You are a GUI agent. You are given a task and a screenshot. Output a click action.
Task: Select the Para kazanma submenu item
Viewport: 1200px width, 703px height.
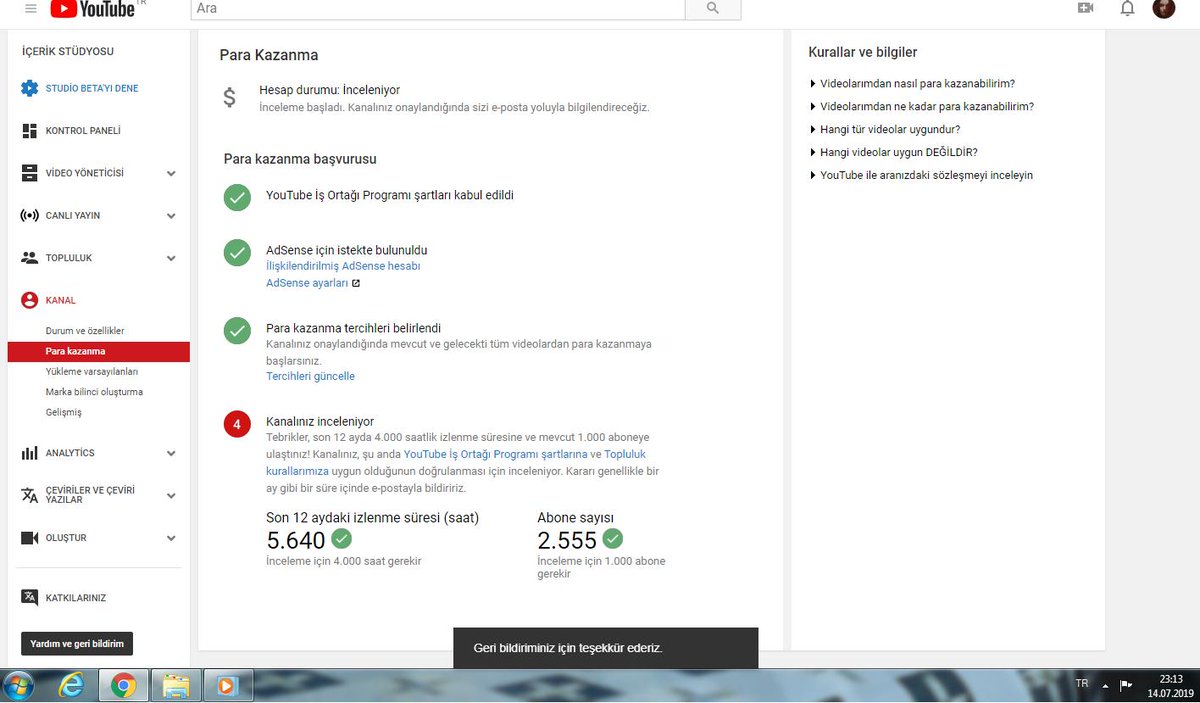[98, 352]
